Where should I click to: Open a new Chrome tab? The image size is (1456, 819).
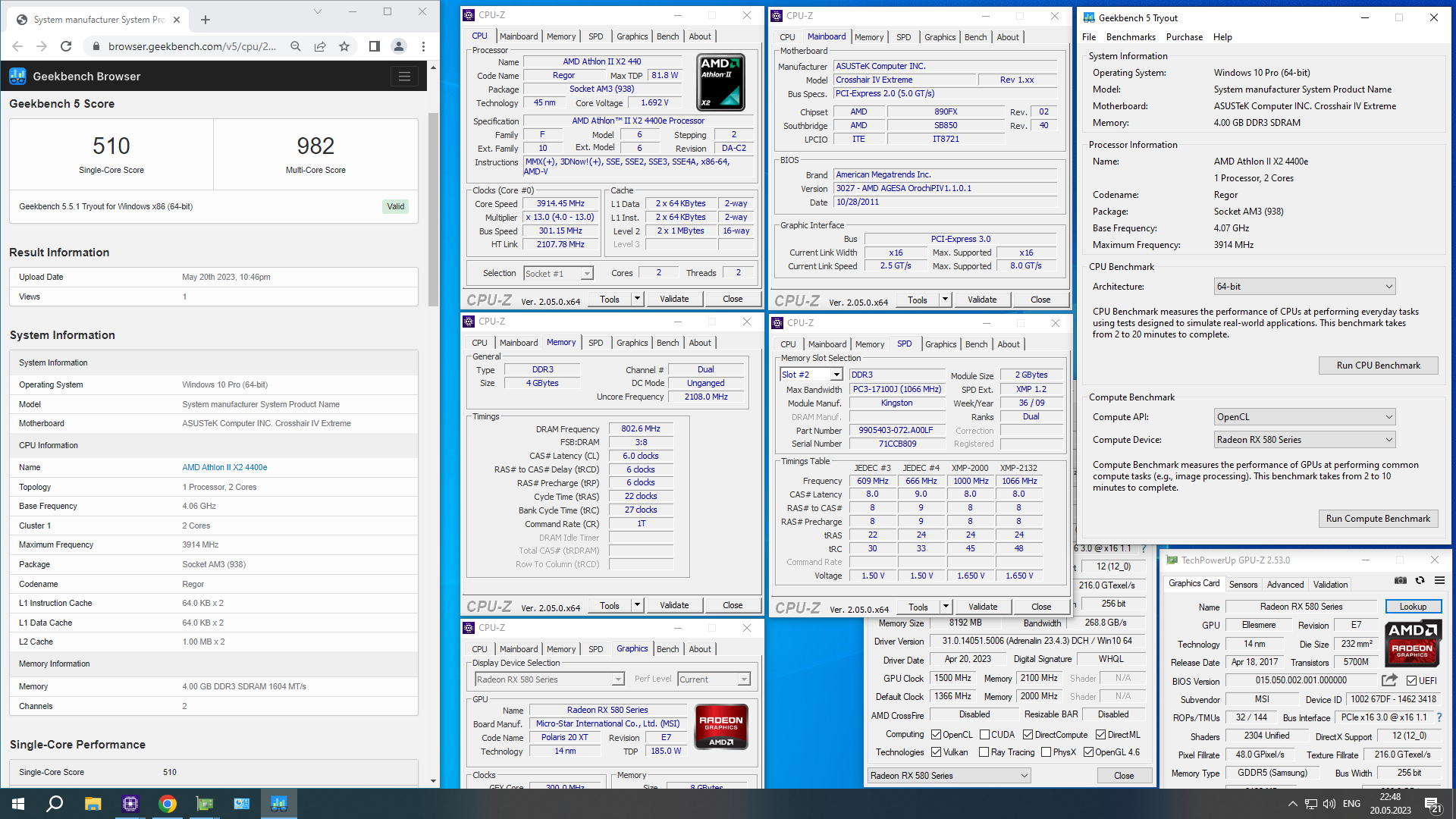coord(206,20)
